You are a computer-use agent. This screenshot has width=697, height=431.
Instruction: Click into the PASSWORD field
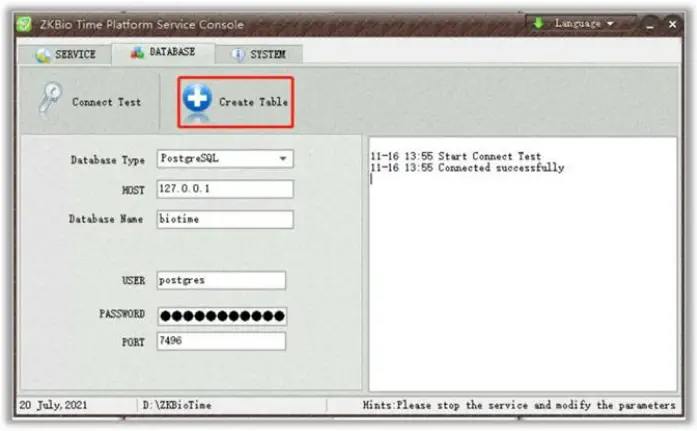pyautogui.click(x=222, y=316)
